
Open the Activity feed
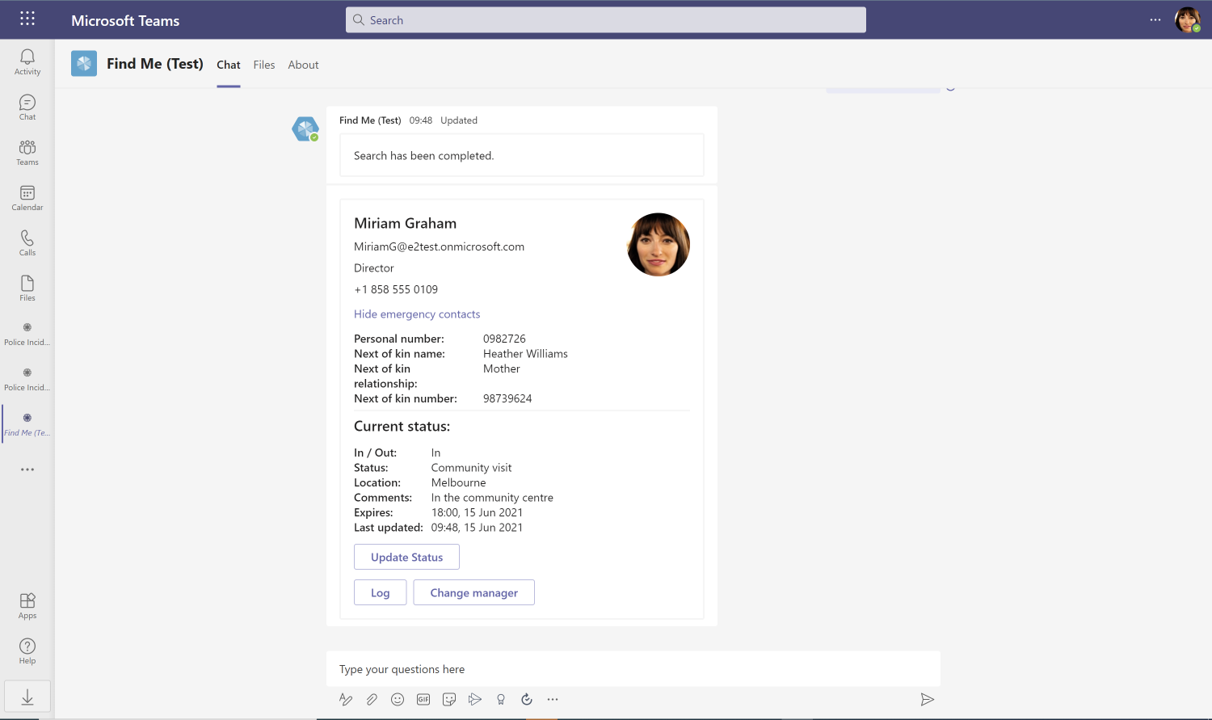[x=27, y=62]
